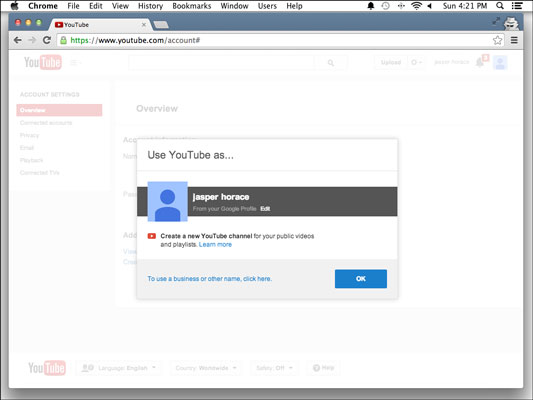Click the header jasper horace username
The image size is (533, 400).
click(451, 62)
